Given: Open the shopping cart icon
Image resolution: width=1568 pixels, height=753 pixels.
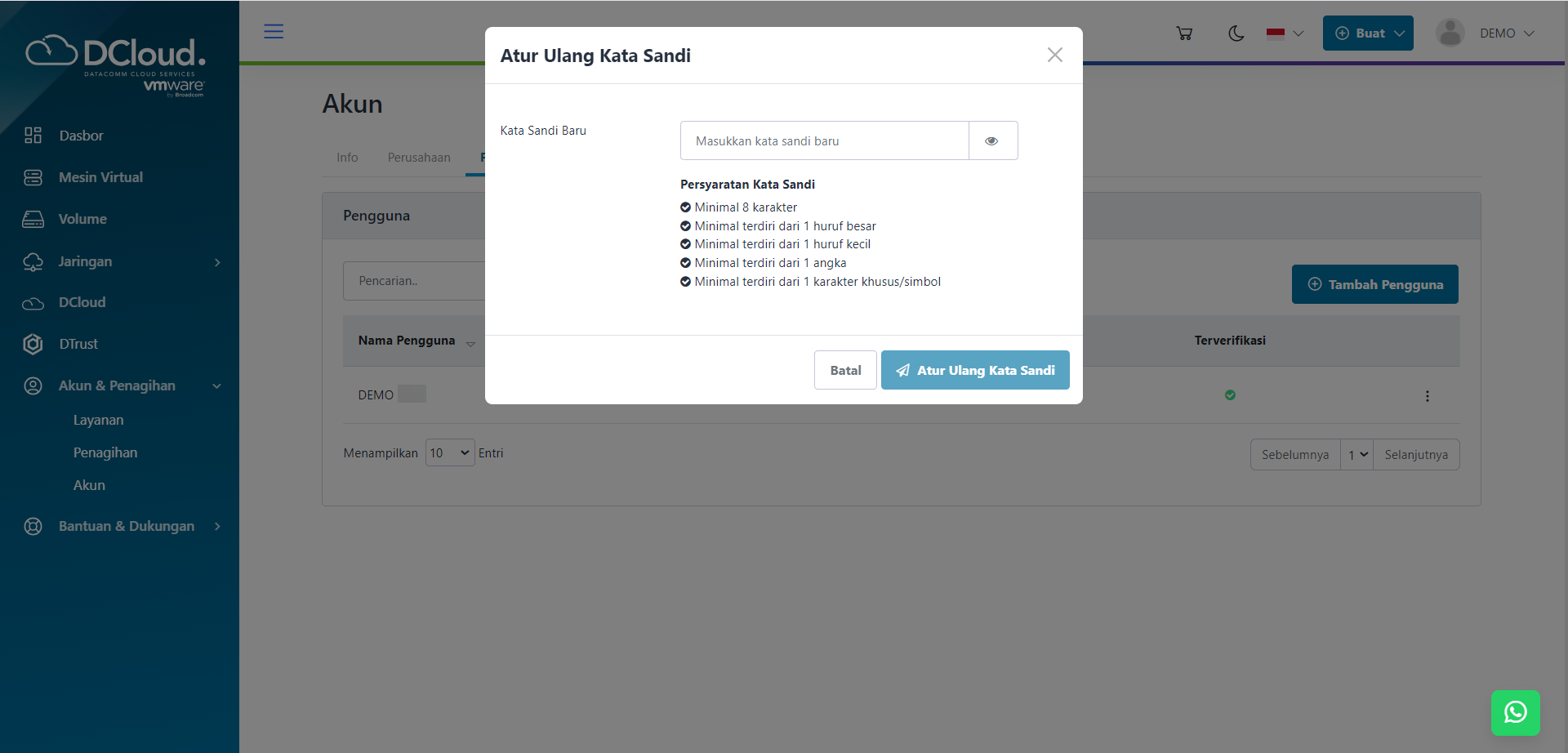Looking at the screenshot, I should point(1184,33).
